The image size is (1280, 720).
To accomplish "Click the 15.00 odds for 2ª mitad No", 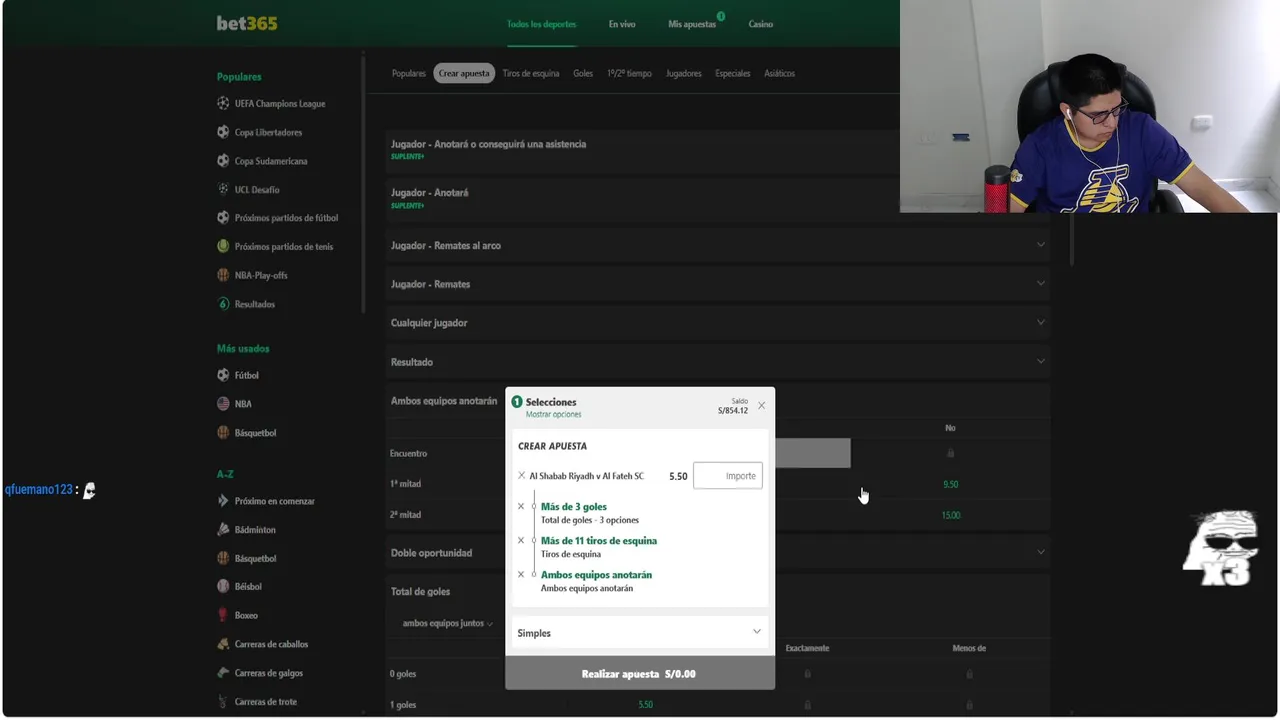I will pyautogui.click(x=950, y=515).
